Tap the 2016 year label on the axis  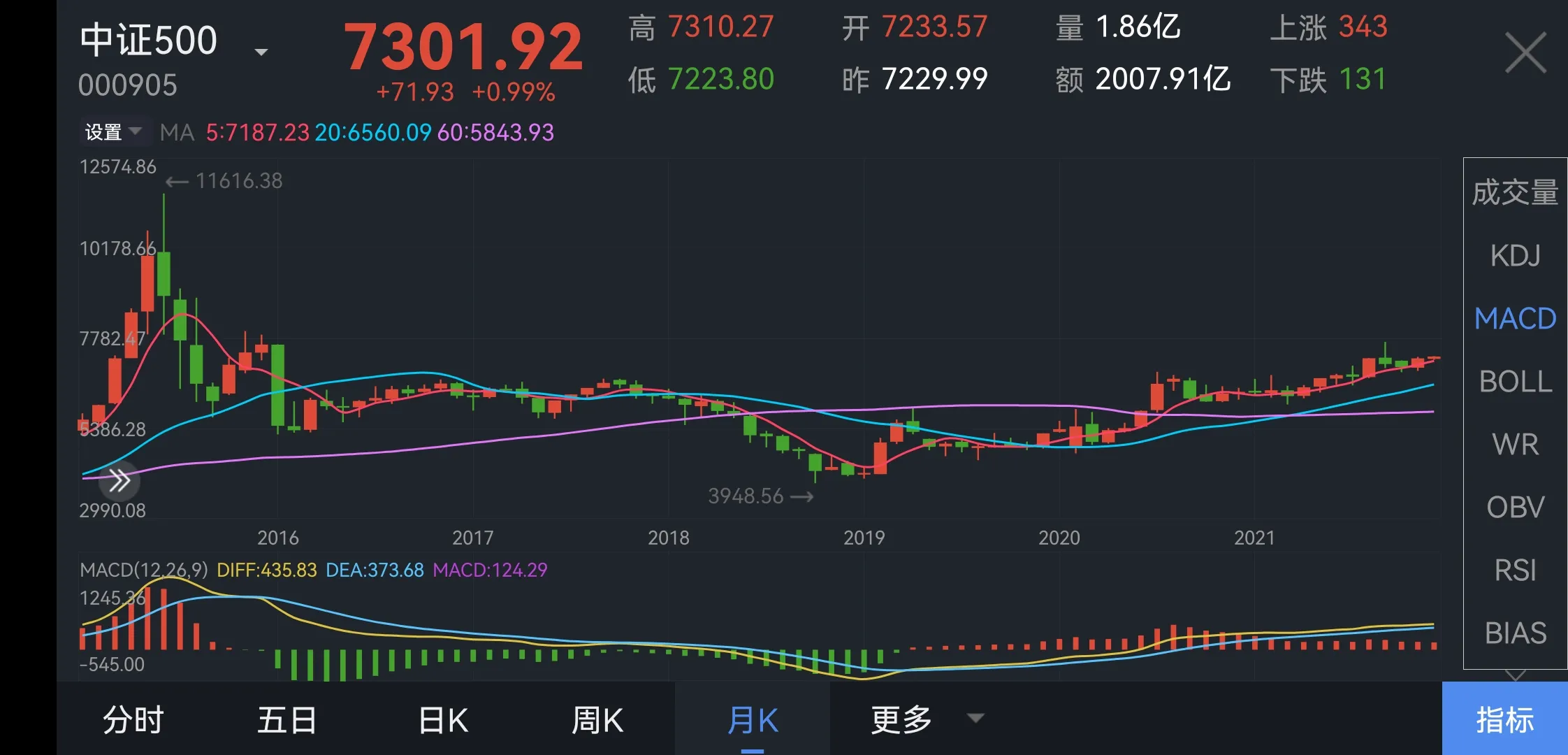[277, 538]
